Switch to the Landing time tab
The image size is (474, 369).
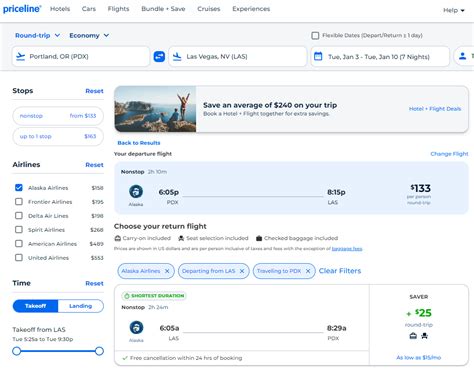pos(81,306)
